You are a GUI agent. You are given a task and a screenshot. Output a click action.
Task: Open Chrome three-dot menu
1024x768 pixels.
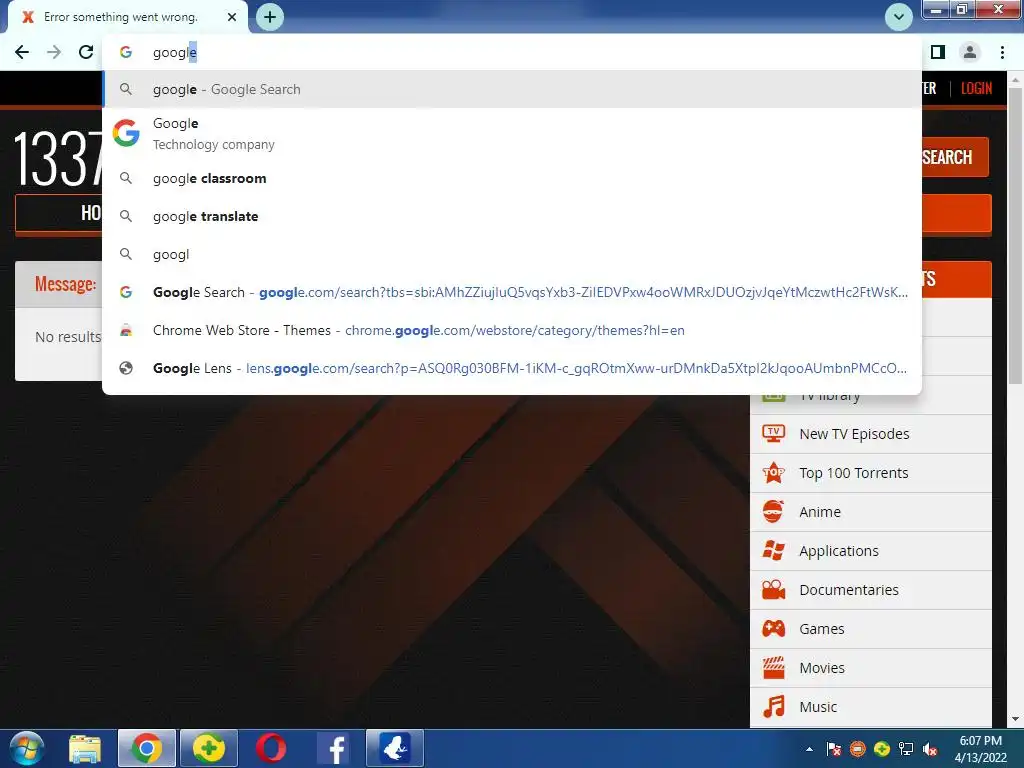point(1002,52)
